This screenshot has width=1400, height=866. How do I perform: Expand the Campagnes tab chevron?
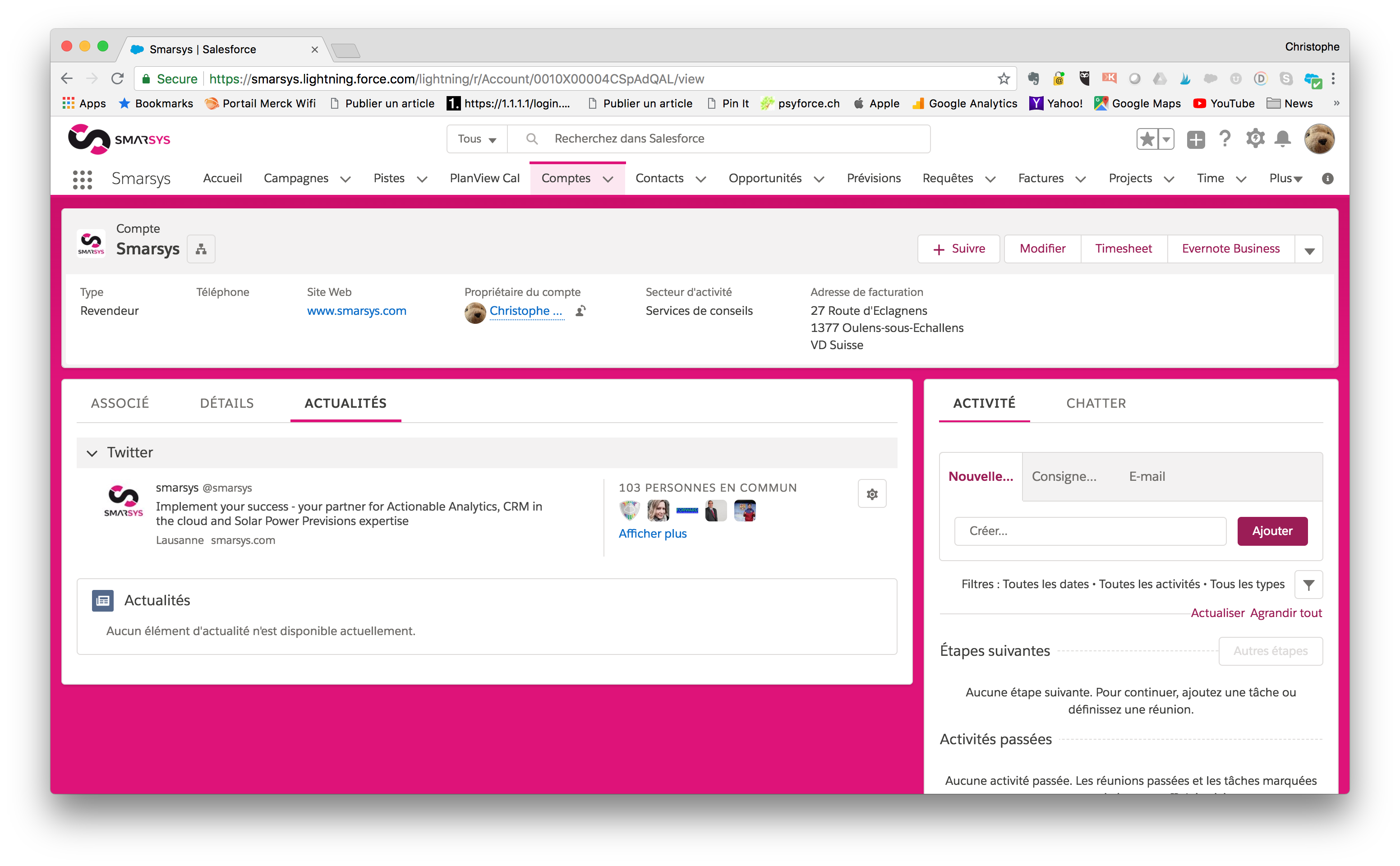click(x=345, y=179)
